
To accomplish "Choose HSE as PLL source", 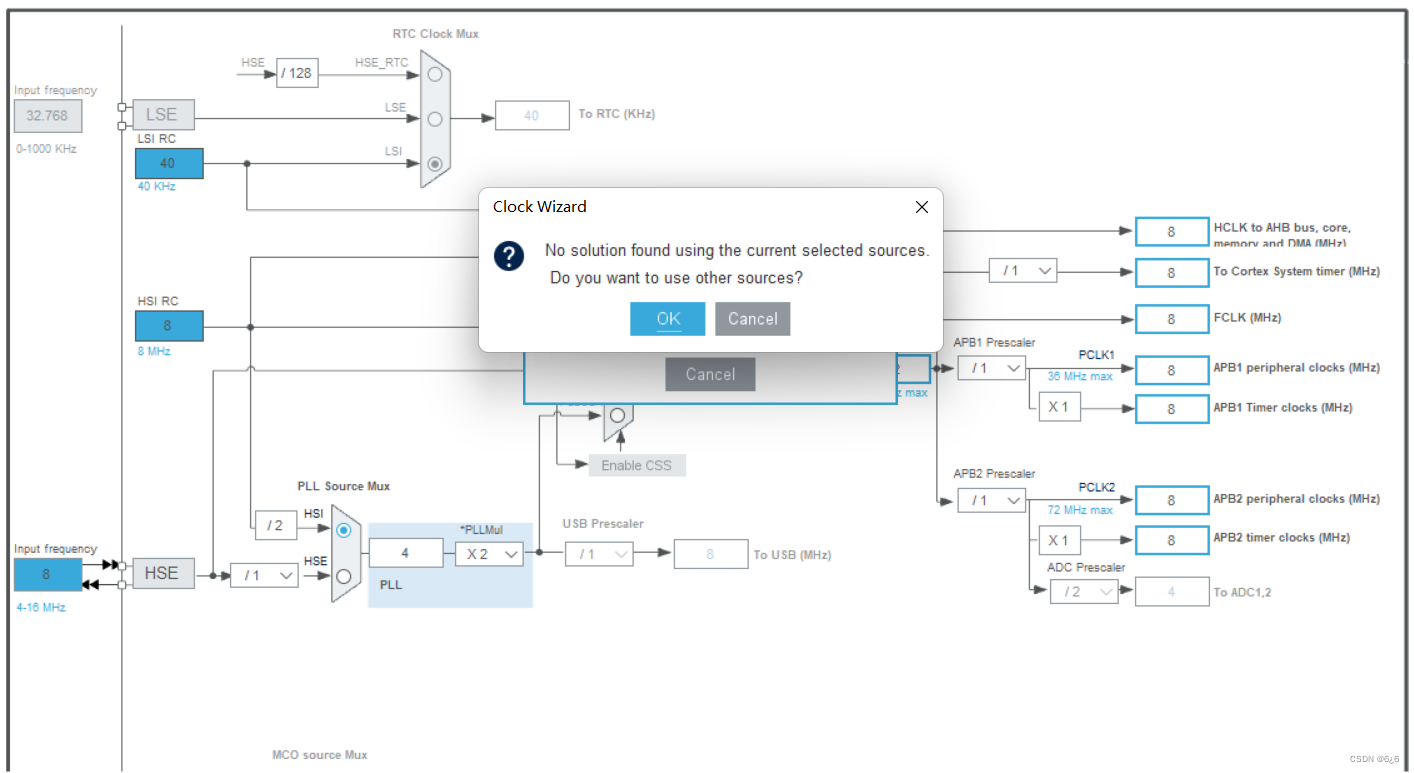I will pos(343,575).
